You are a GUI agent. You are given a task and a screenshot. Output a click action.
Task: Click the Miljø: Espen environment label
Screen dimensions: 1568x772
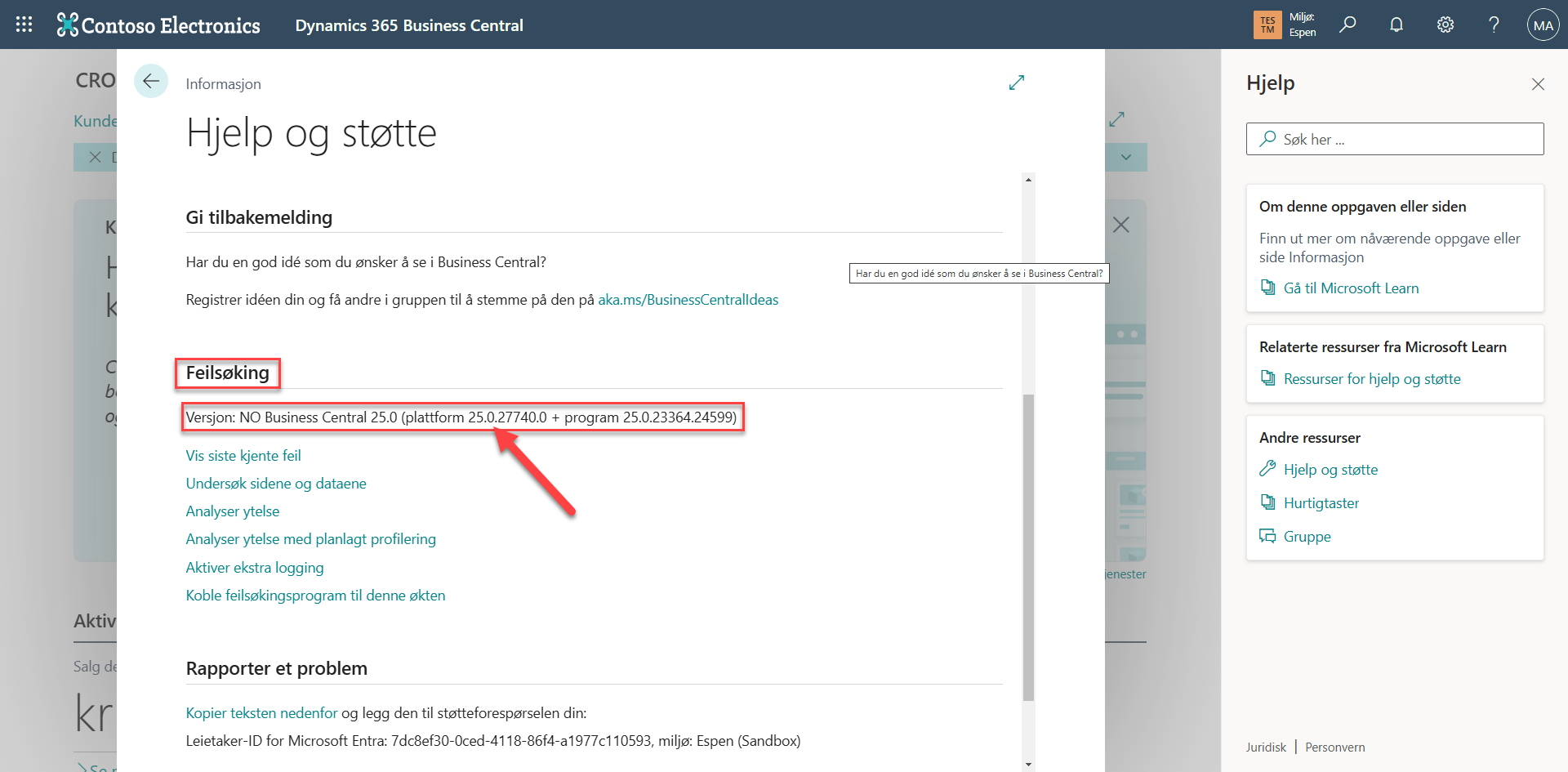[1303, 25]
